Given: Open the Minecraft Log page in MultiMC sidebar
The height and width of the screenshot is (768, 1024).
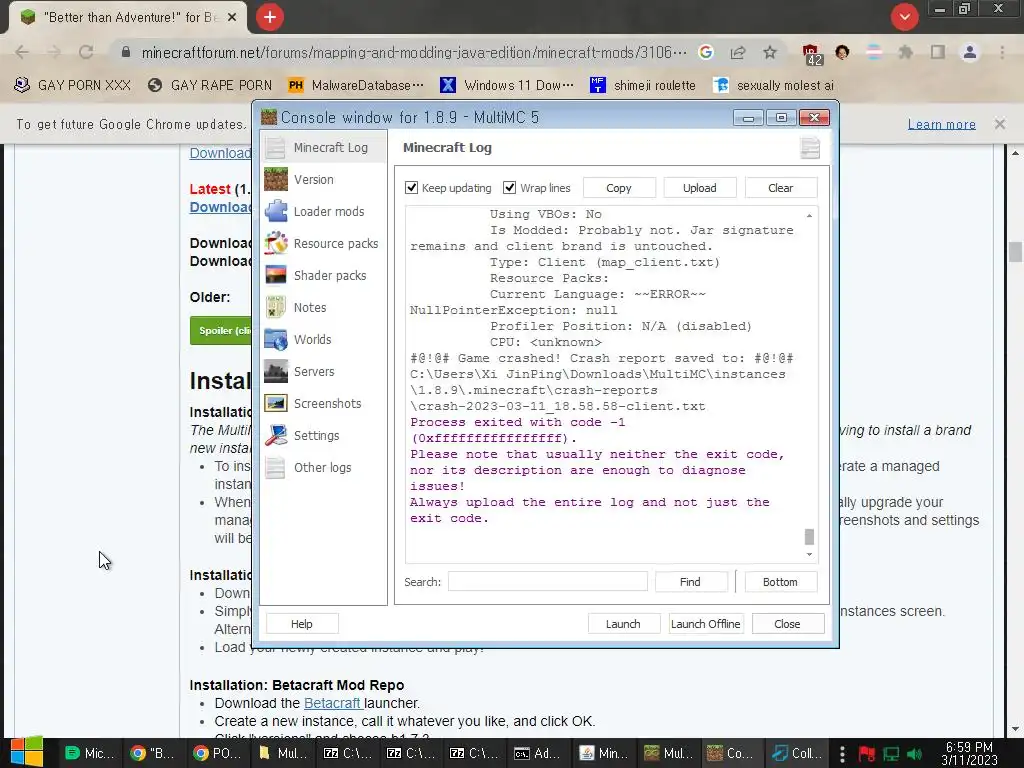Looking at the screenshot, I should (323, 148).
